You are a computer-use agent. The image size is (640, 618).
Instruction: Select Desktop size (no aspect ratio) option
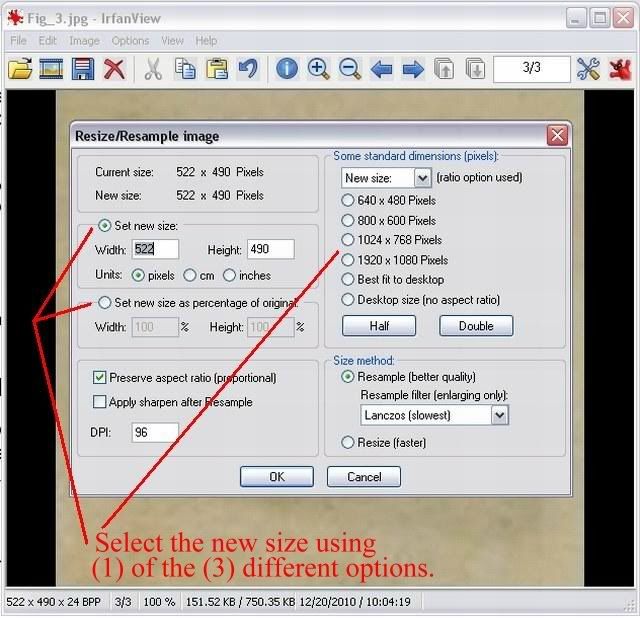click(347, 300)
